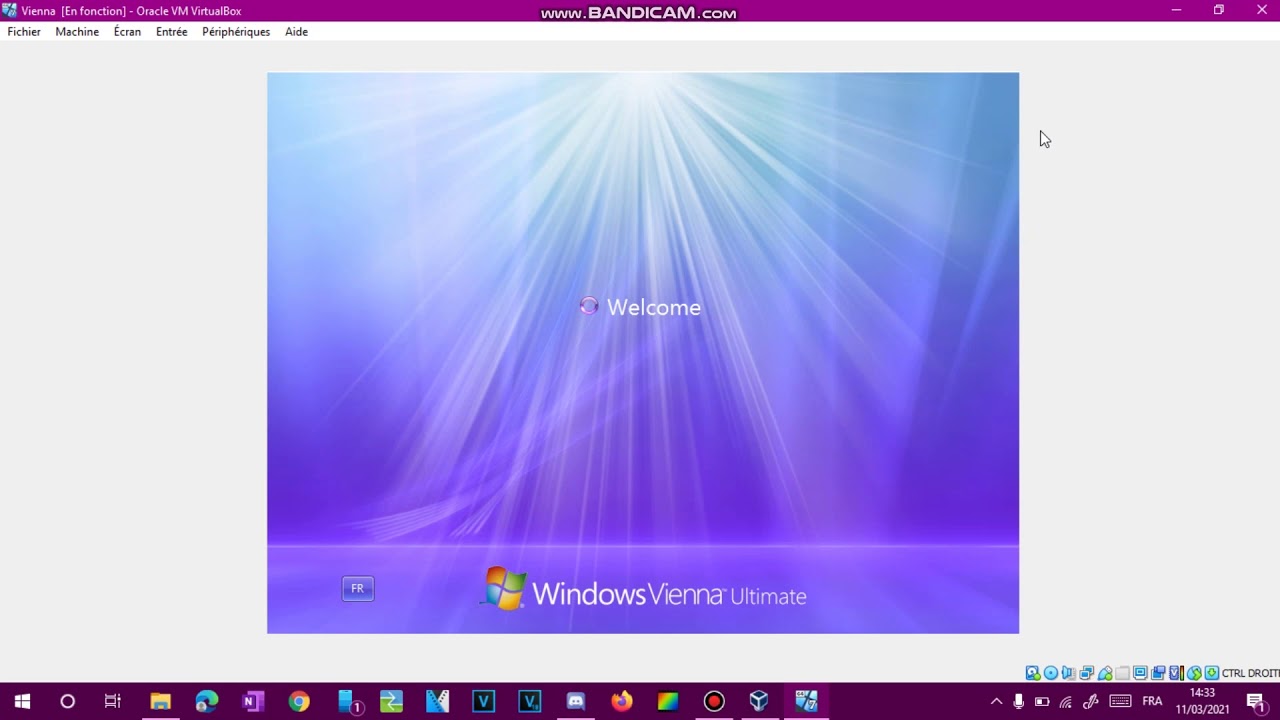Open Cortana search circle
1280x720 pixels.
click(67, 701)
